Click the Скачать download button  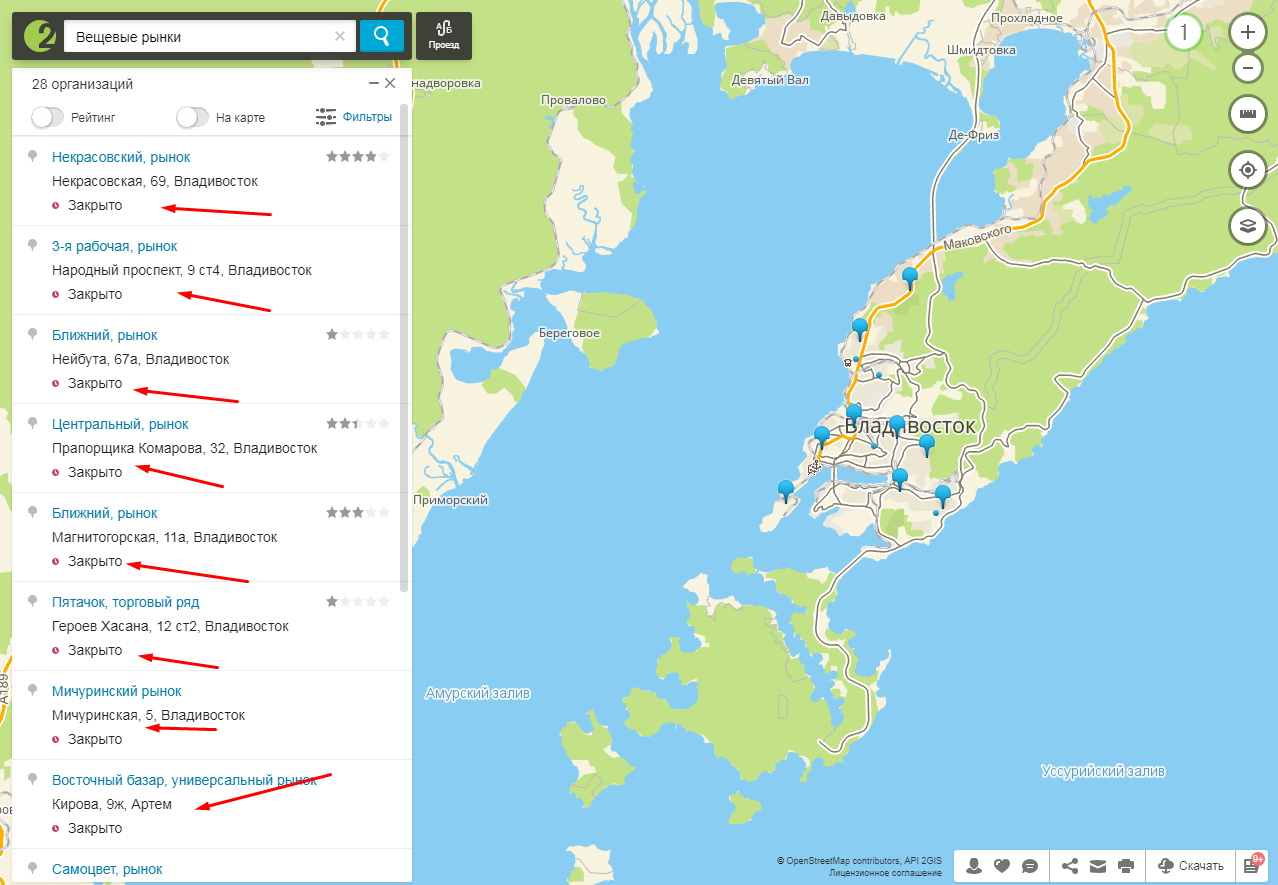tap(1190, 866)
